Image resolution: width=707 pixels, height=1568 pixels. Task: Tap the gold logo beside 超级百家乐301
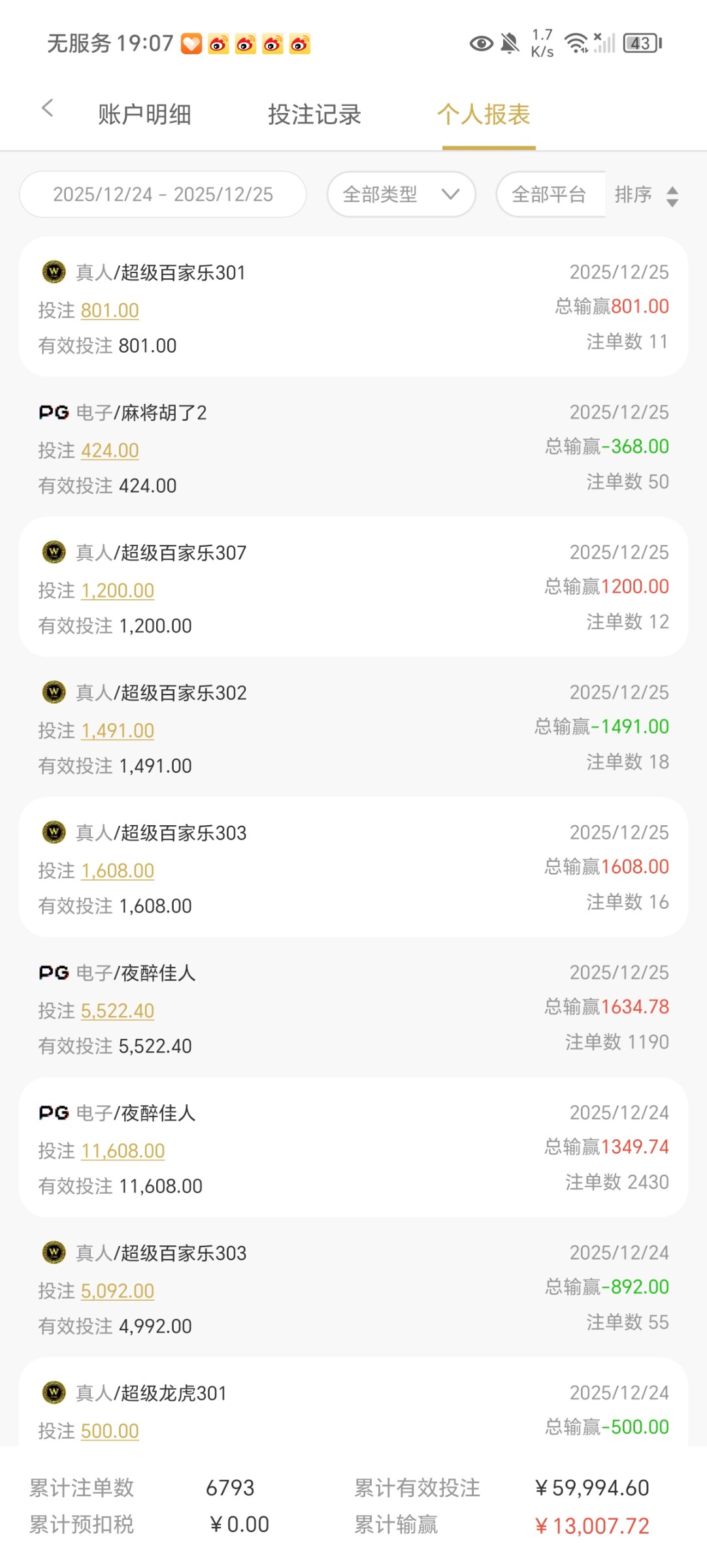pyautogui.click(x=54, y=271)
